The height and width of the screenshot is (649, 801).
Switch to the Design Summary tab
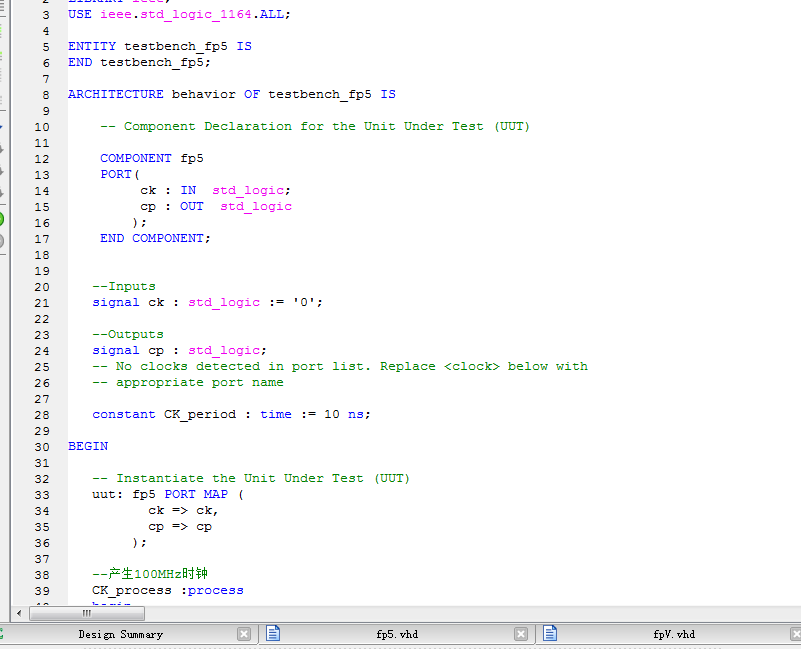(x=120, y=634)
